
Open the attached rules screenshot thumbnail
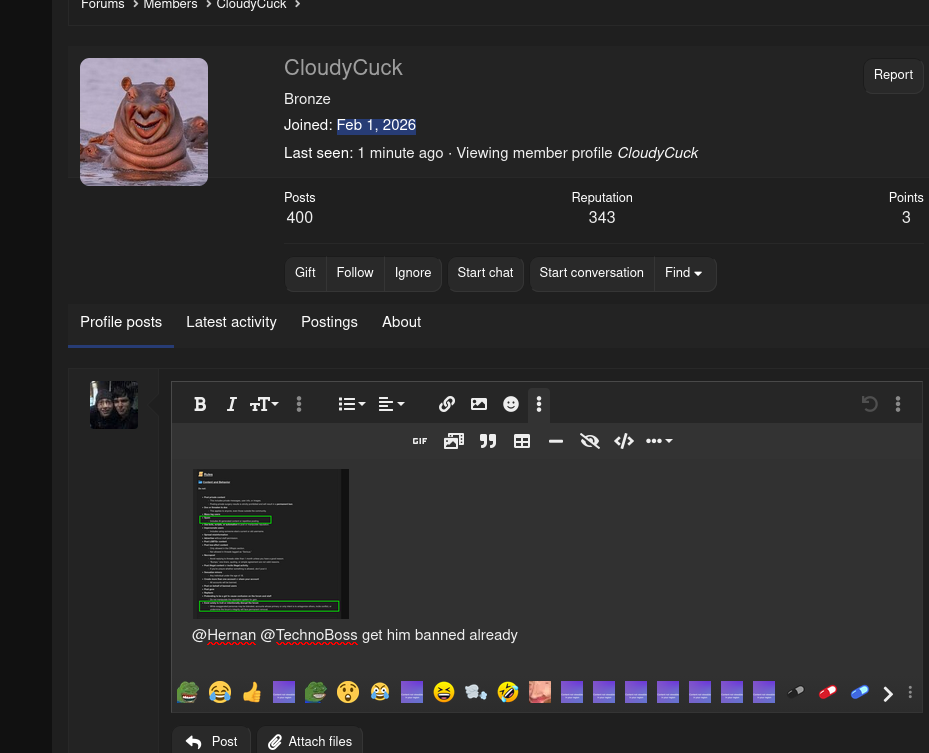click(x=271, y=543)
